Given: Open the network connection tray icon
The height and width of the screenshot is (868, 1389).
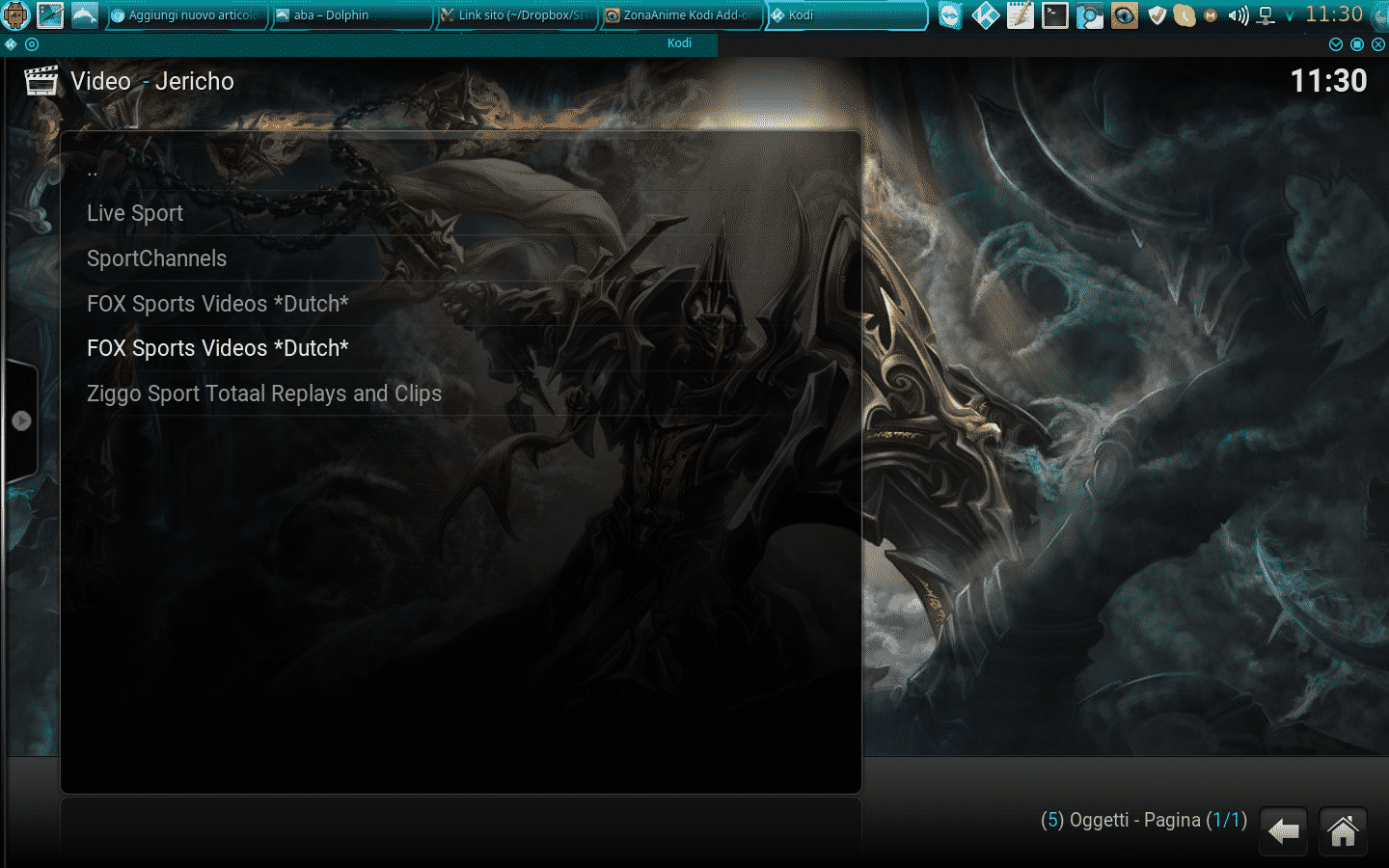Looking at the screenshot, I should (x=1266, y=15).
